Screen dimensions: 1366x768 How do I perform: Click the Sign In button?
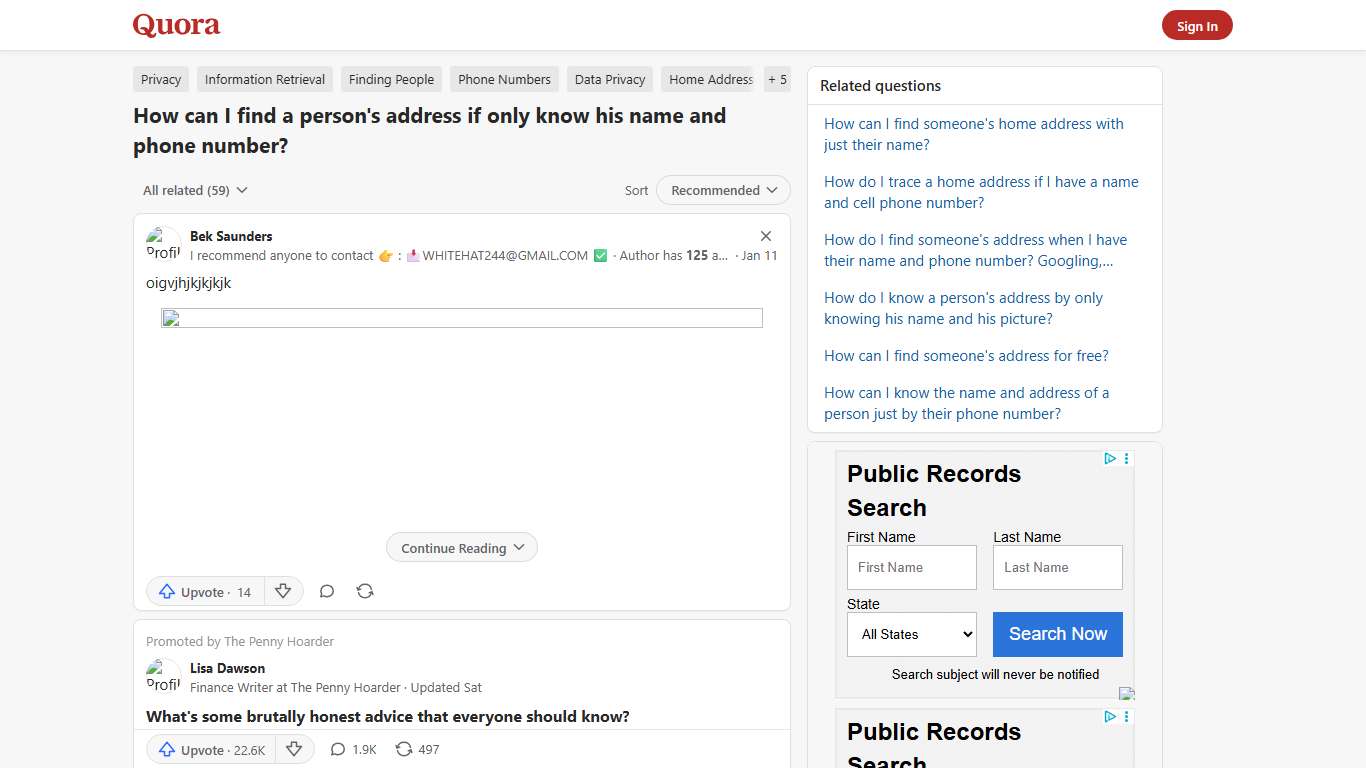[x=1197, y=25]
